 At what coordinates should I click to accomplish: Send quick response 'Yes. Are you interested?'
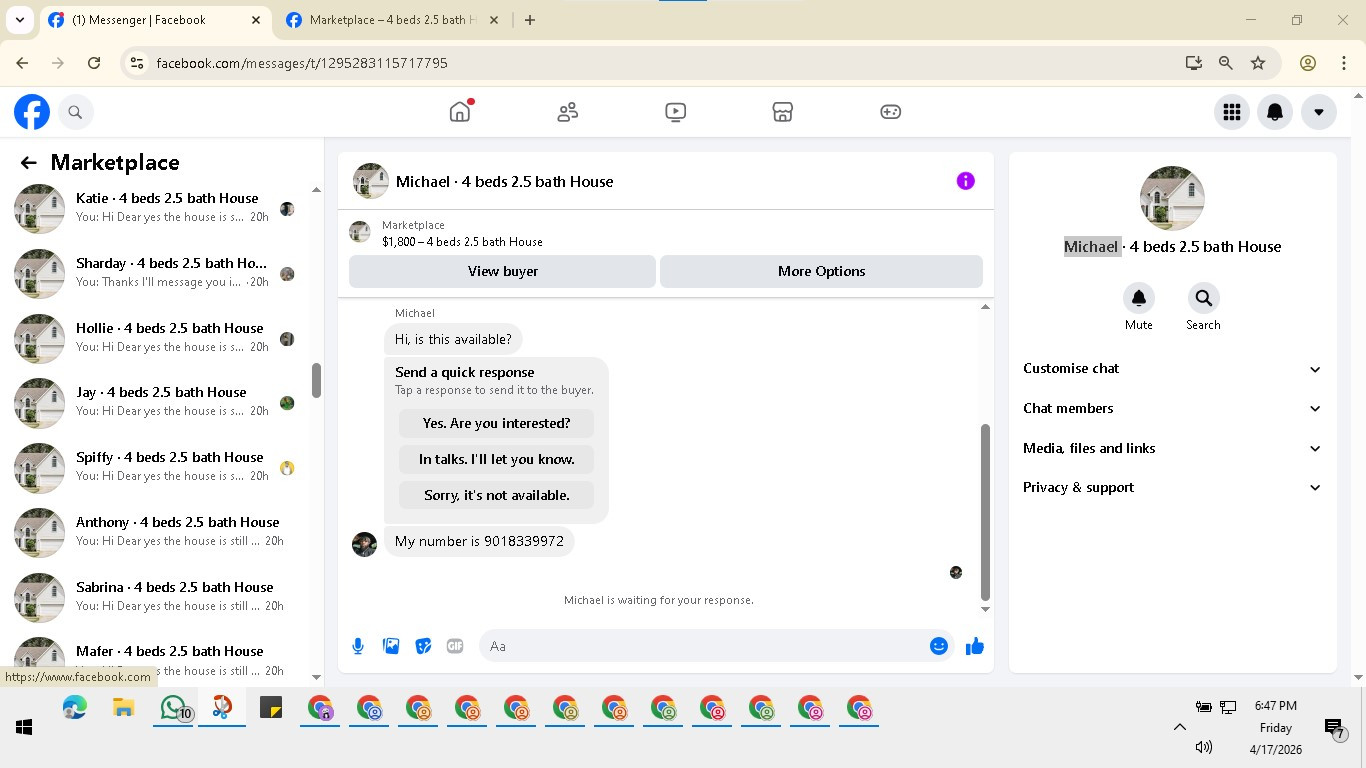pos(496,423)
